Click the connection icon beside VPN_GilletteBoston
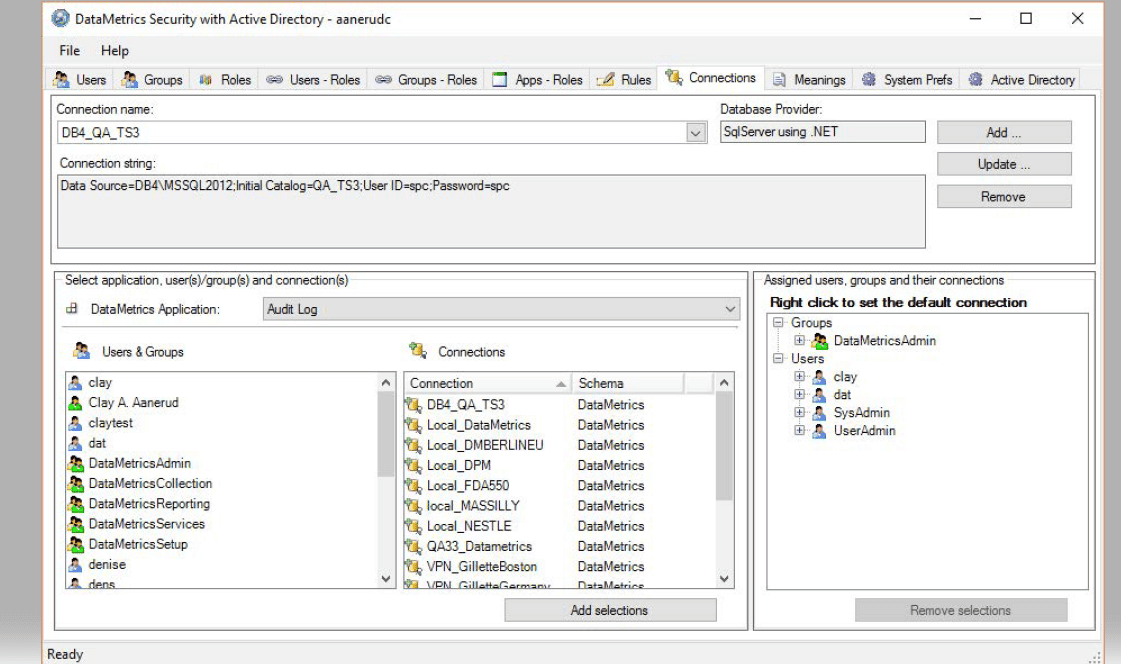This screenshot has height=664, width=1122. coord(413,567)
